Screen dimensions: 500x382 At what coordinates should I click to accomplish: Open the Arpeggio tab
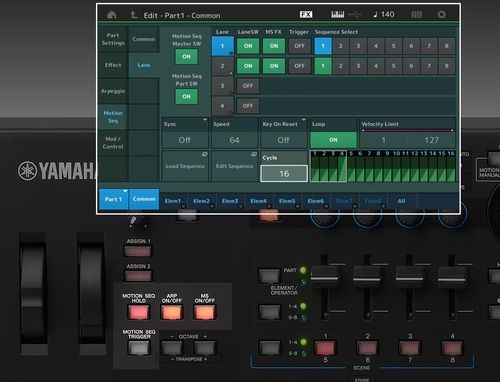pyautogui.click(x=113, y=91)
